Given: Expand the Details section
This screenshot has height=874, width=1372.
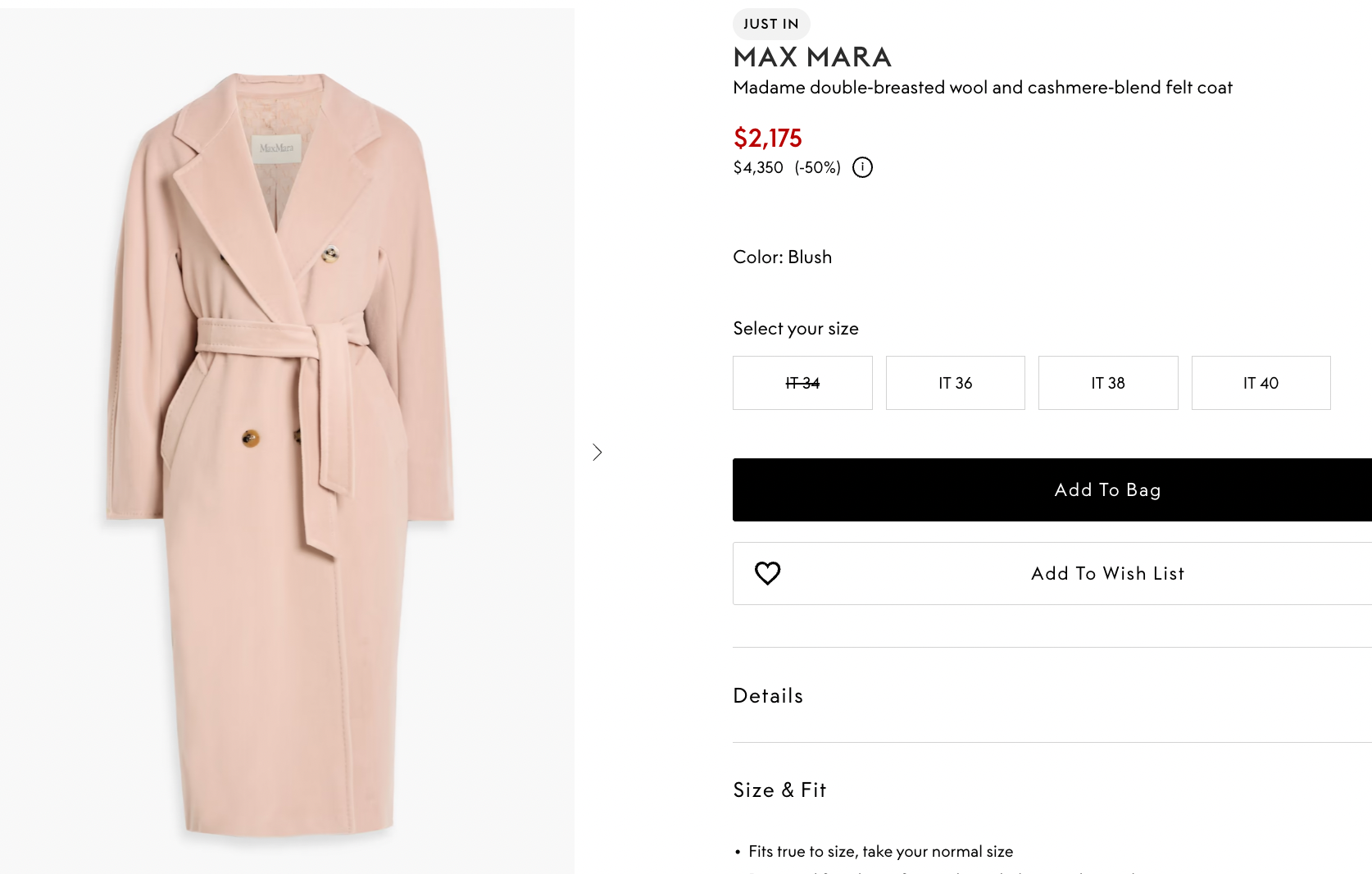Looking at the screenshot, I should [x=768, y=696].
